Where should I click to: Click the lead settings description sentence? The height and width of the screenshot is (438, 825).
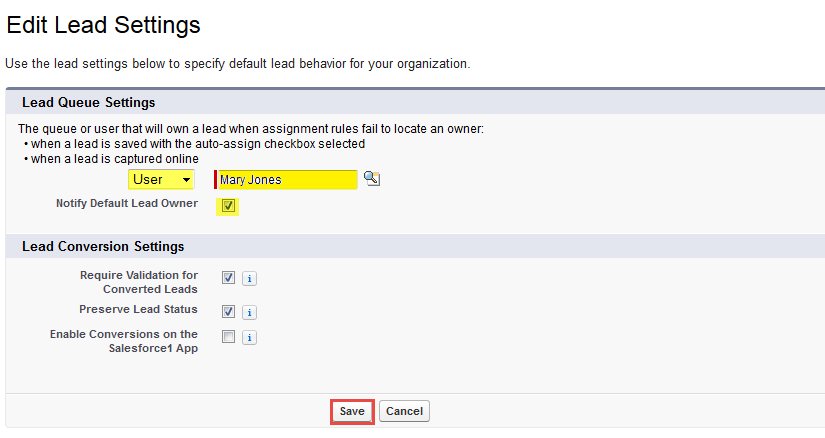coord(238,63)
